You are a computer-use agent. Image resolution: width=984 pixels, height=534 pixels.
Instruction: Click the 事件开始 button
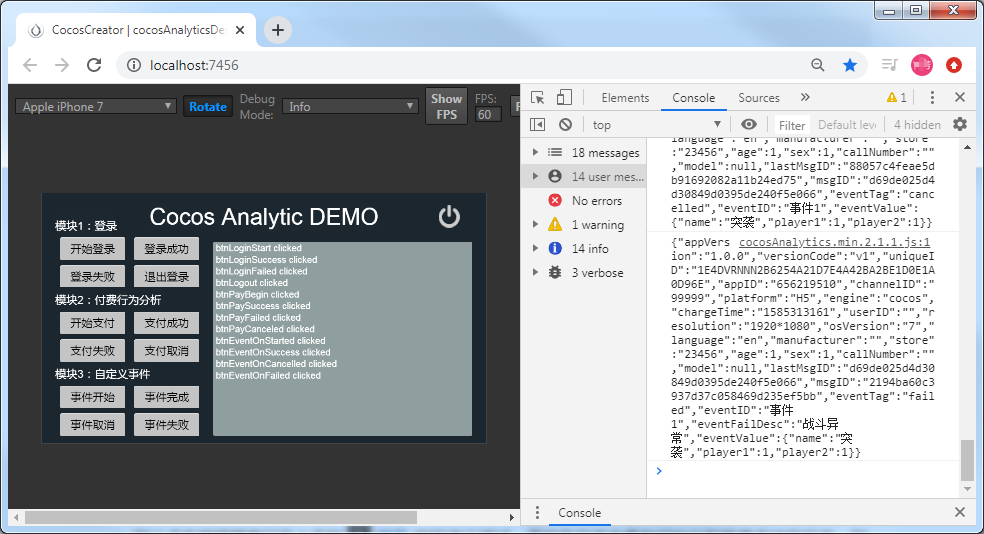(x=92, y=397)
